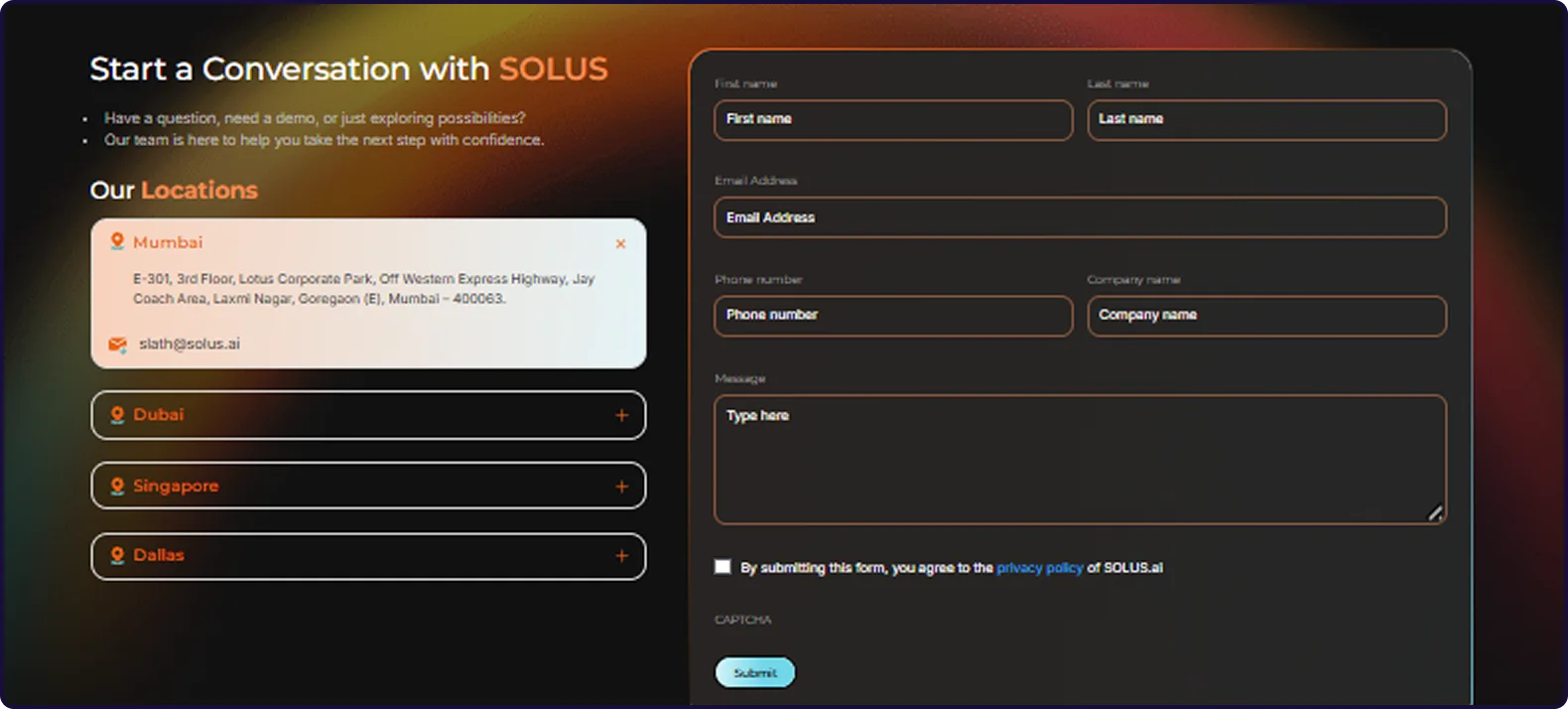Click the Dallas location pin icon
The image size is (1568, 709).
(117, 555)
